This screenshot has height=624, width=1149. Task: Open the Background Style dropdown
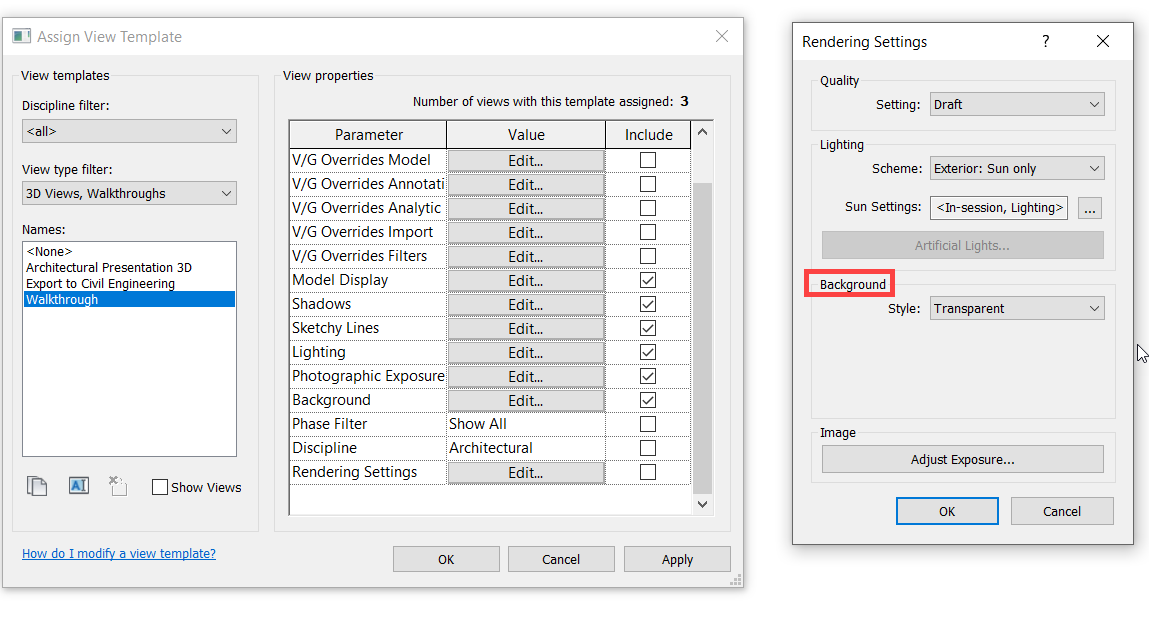coord(1017,308)
